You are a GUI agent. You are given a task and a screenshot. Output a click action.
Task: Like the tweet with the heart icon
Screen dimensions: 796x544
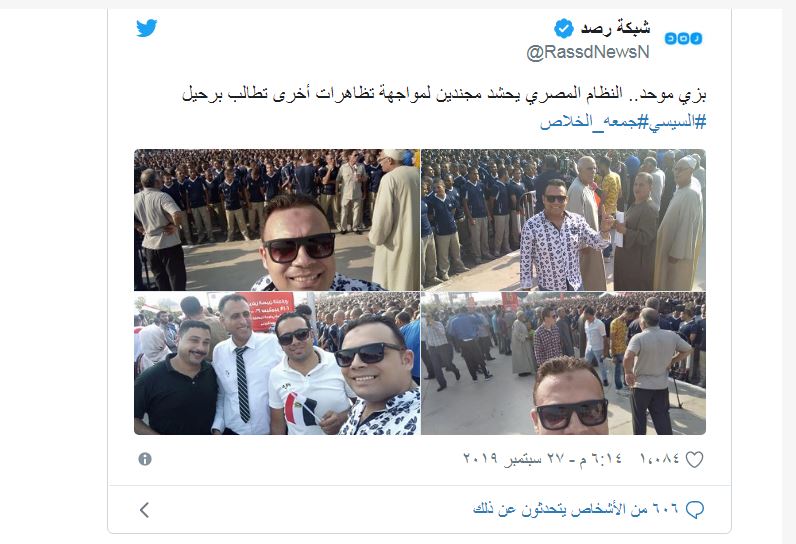694,460
